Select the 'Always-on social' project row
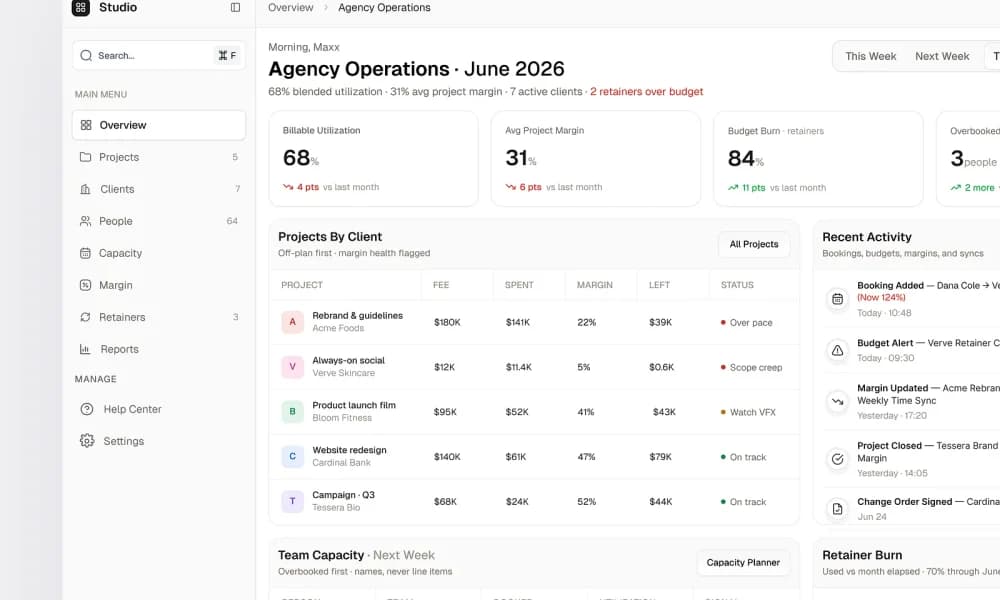This screenshot has width=1000, height=600. pyautogui.click(x=534, y=367)
